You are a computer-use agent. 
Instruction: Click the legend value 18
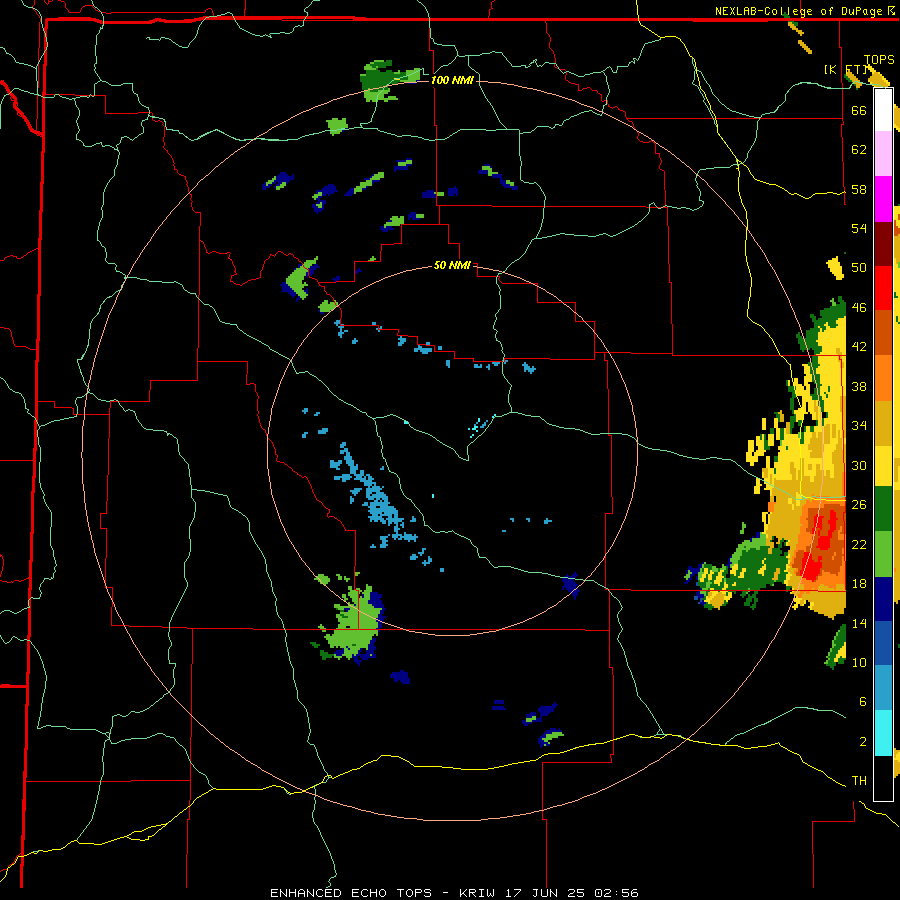(x=859, y=584)
